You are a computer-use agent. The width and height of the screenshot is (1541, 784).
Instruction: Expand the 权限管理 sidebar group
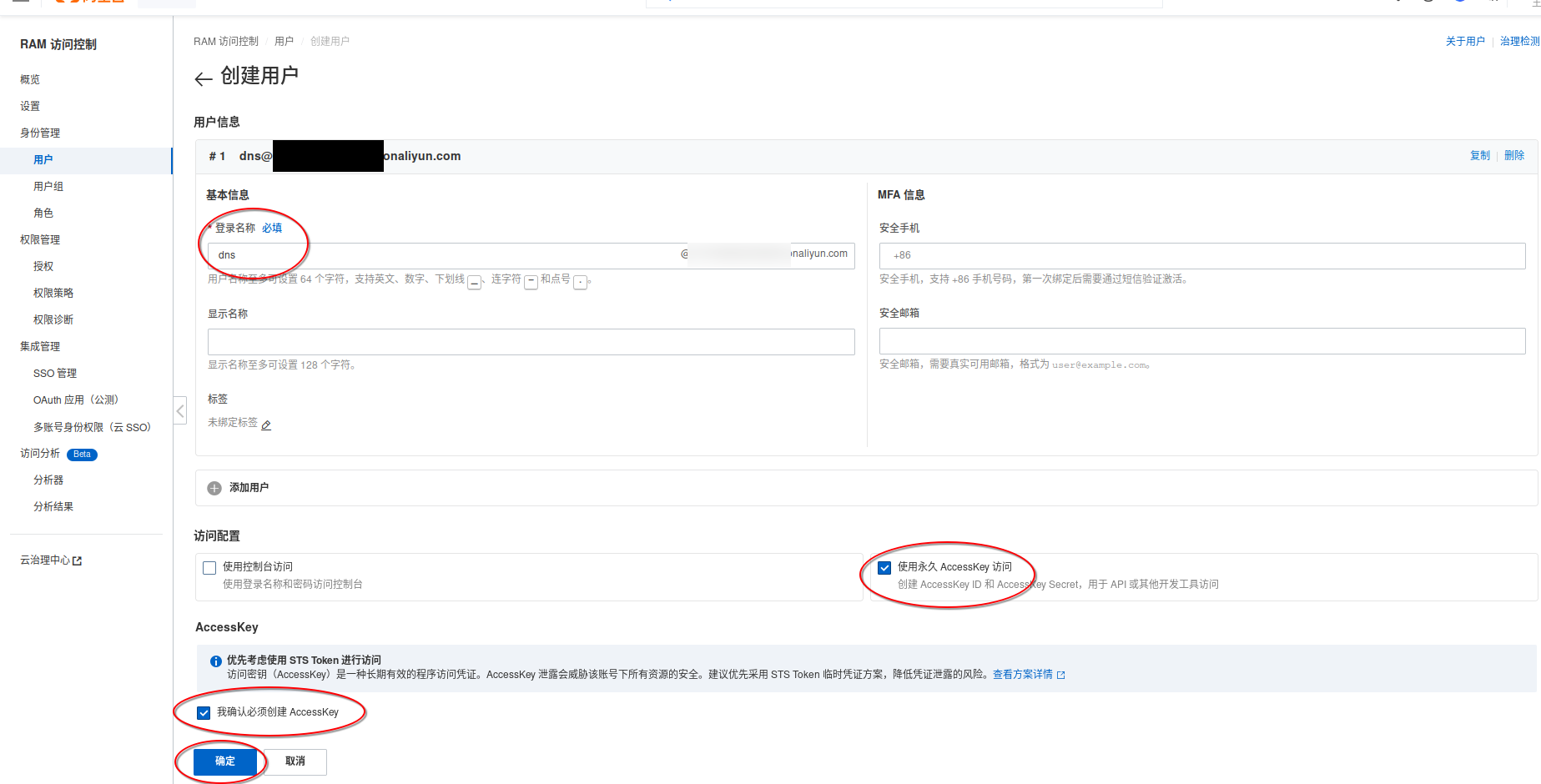coord(40,239)
